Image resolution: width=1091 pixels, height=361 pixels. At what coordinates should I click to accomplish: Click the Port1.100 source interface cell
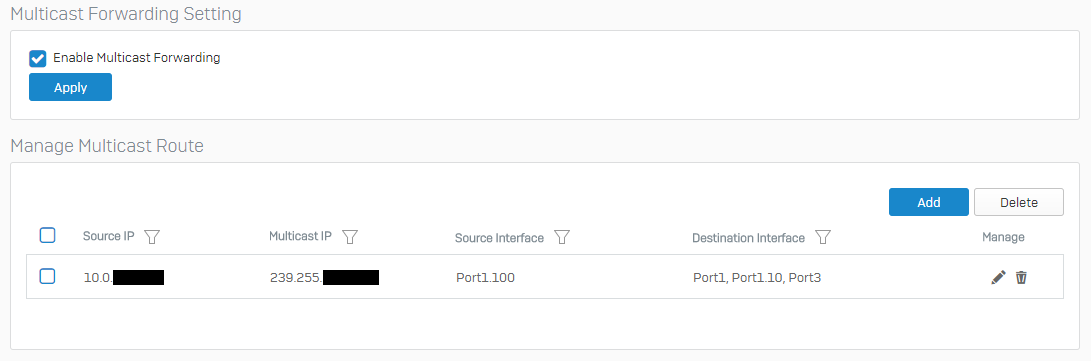pos(486,278)
